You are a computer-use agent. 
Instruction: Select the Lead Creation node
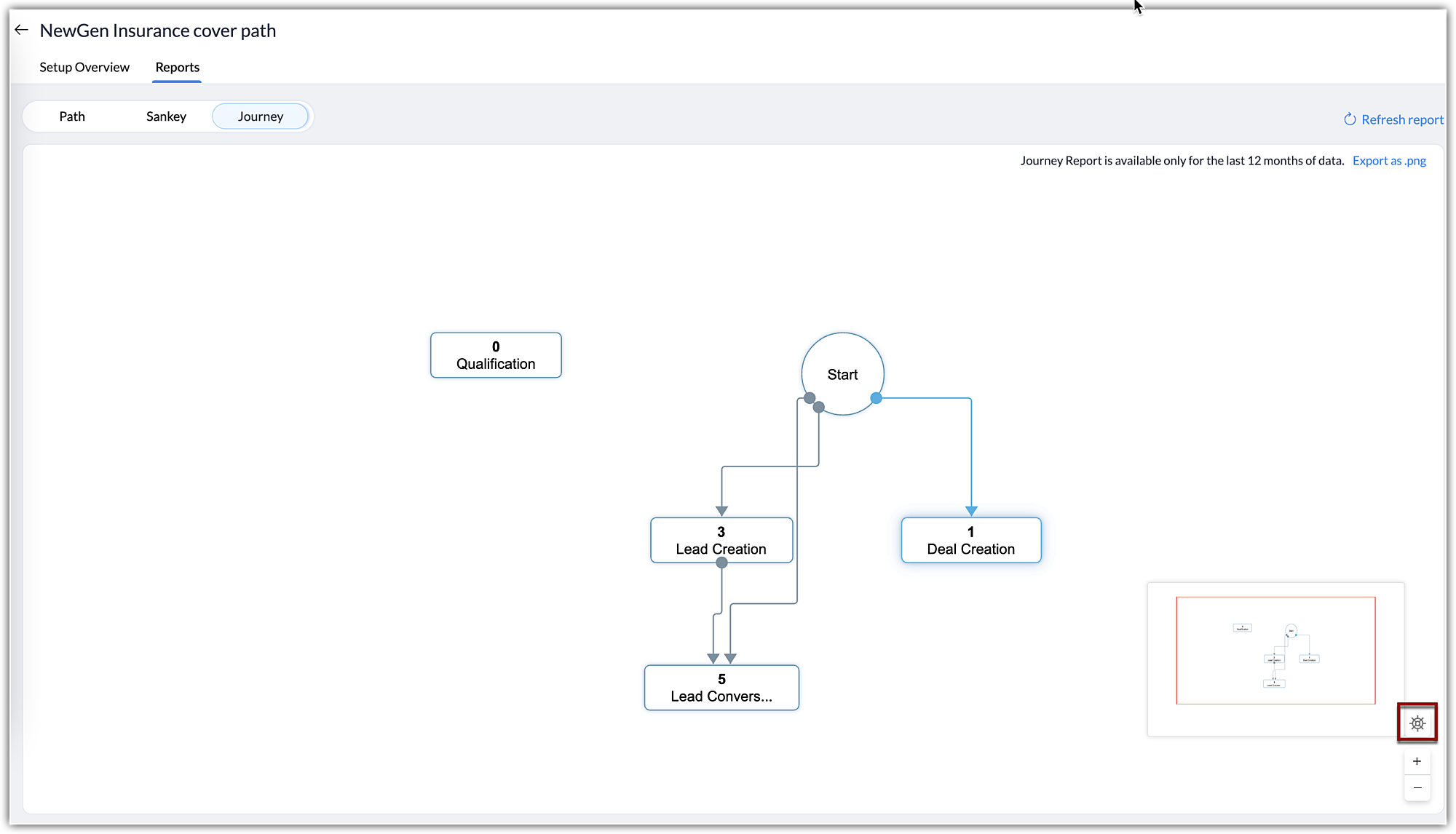pos(721,540)
